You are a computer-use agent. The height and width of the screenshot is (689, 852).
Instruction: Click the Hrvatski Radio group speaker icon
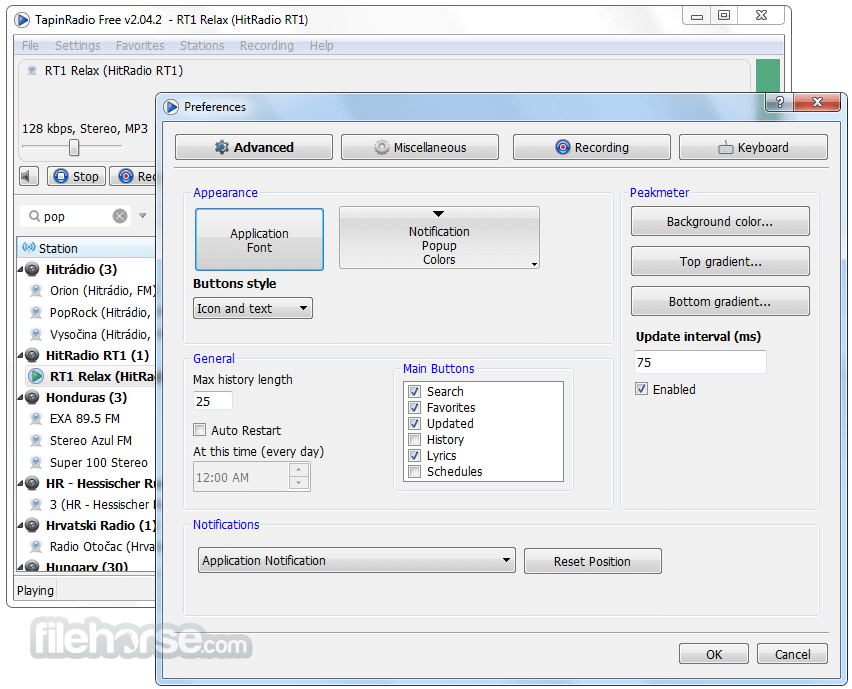33,525
